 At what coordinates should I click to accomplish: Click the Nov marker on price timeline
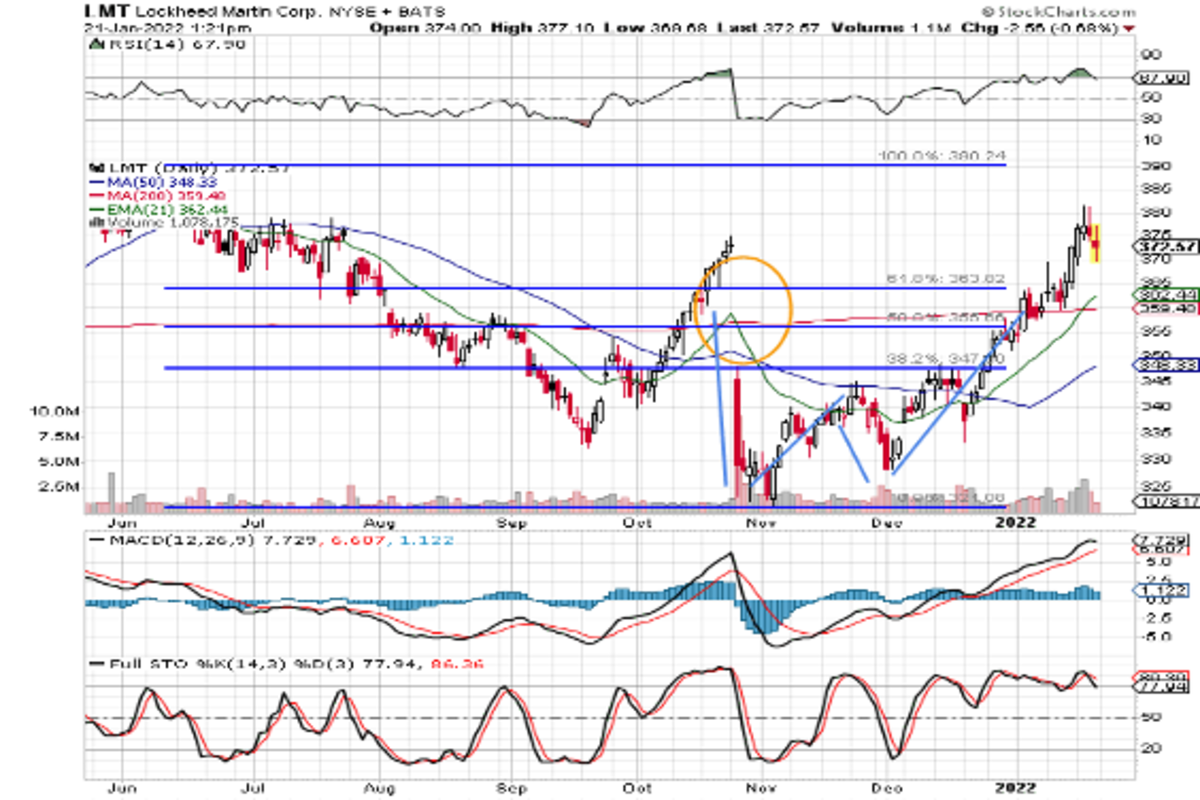pyautogui.click(x=762, y=522)
